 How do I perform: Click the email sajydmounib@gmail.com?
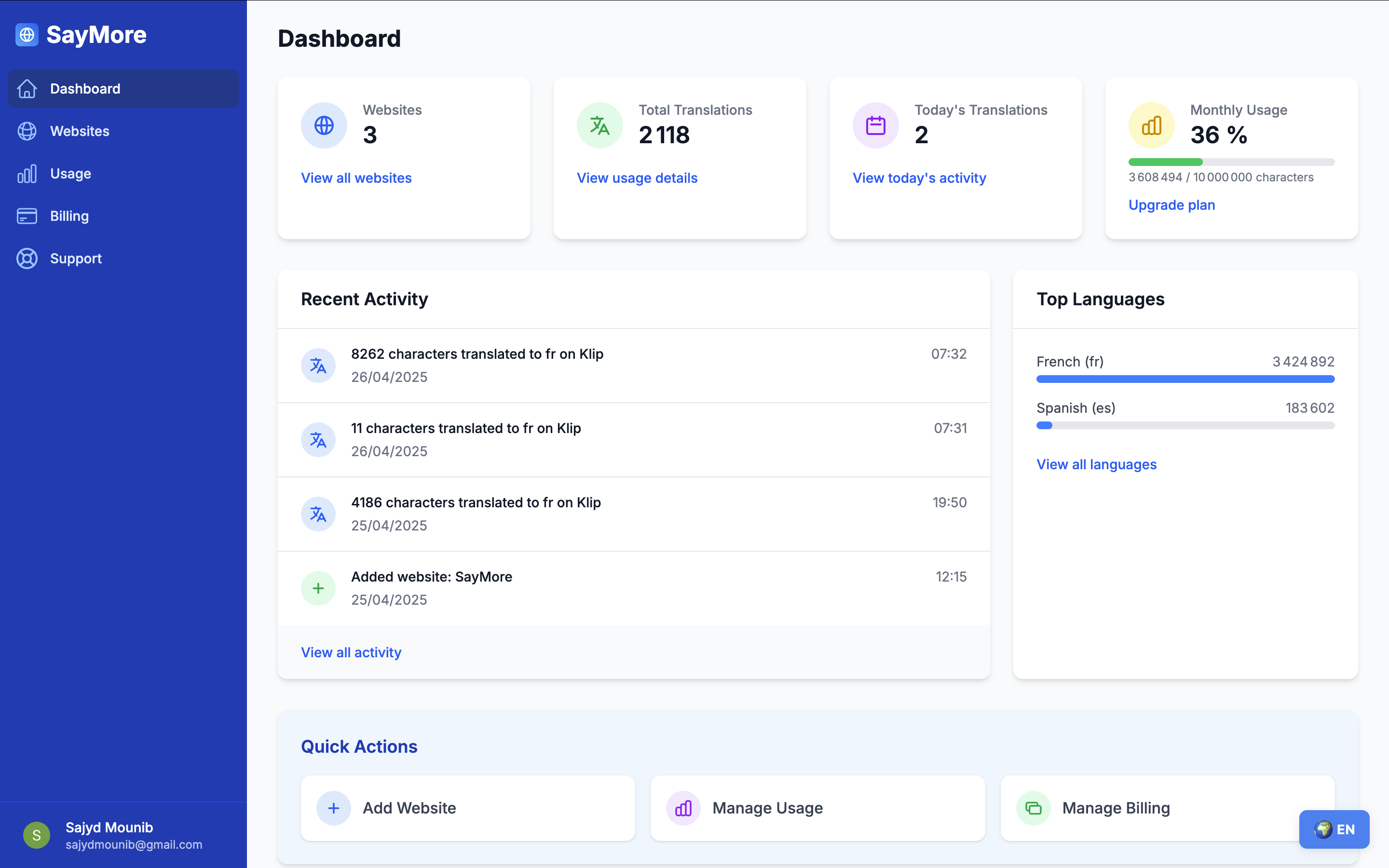tap(134, 844)
